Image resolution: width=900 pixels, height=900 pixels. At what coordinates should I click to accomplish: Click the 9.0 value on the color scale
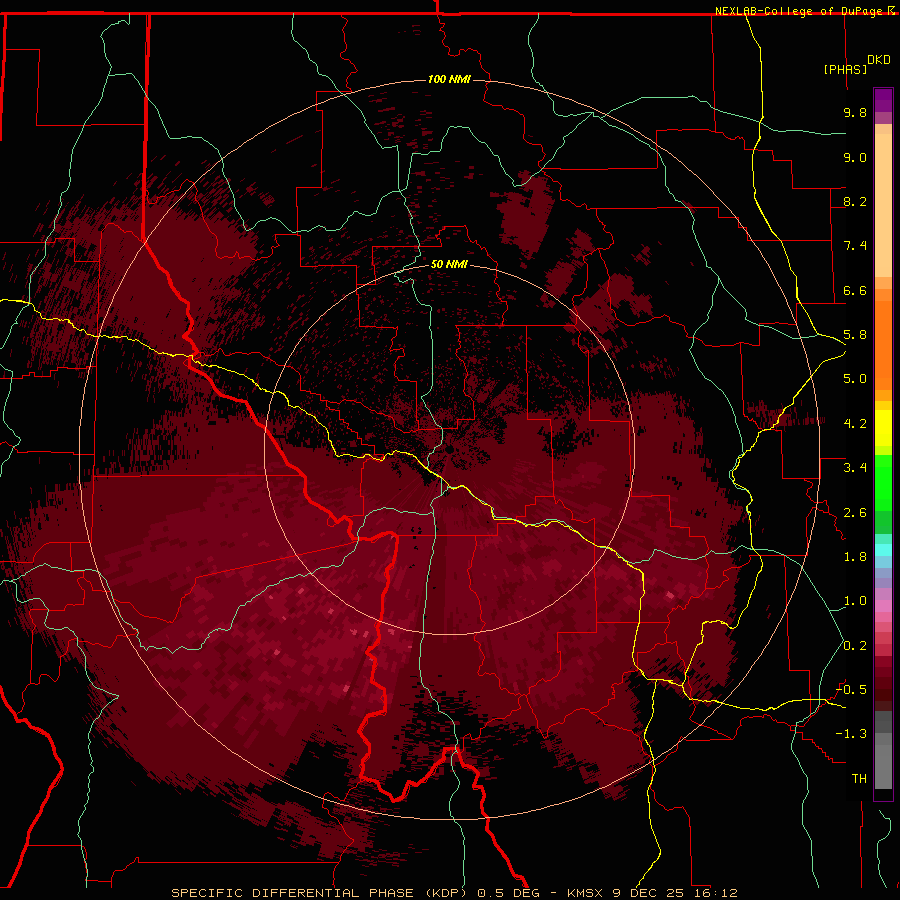point(855,157)
